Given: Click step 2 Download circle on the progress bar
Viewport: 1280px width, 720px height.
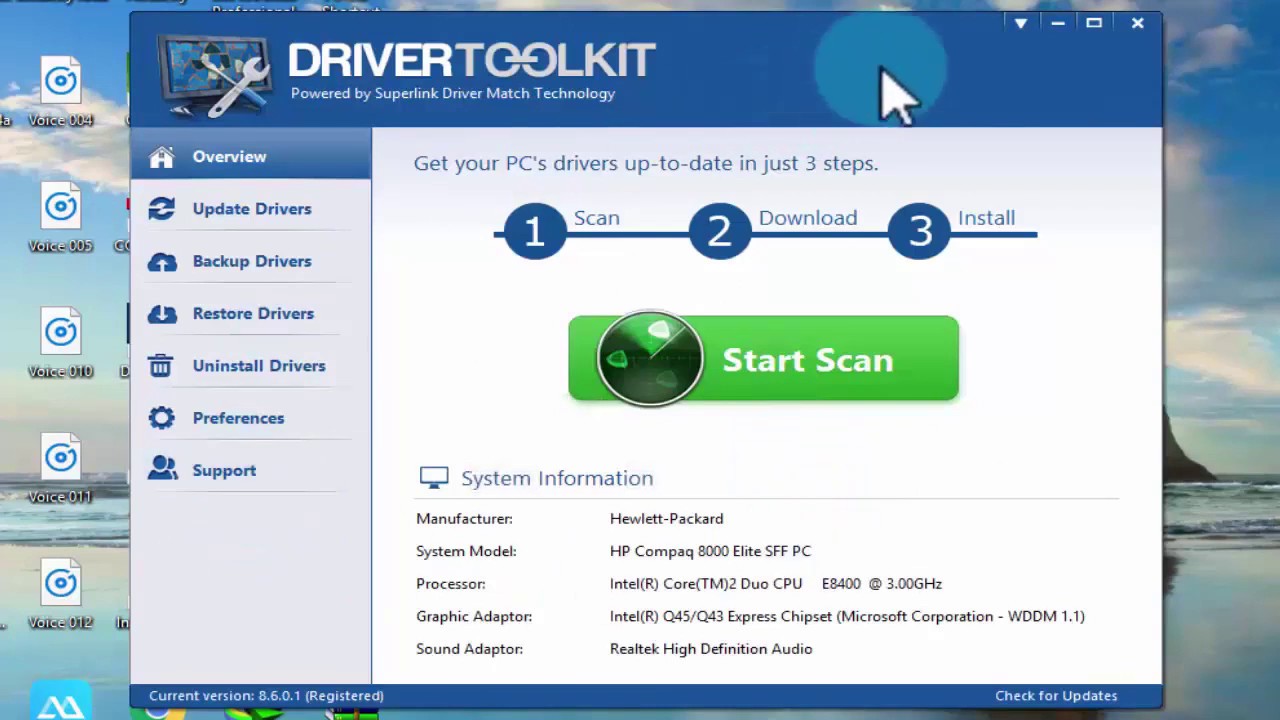Looking at the screenshot, I should (720, 230).
